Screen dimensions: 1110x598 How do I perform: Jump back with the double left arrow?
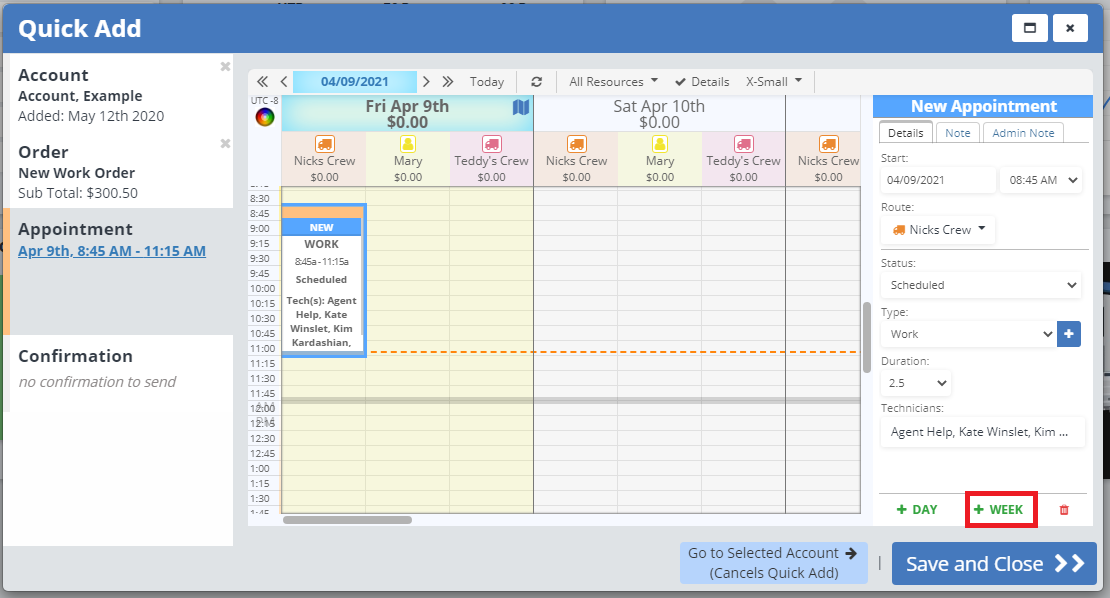(263, 82)
